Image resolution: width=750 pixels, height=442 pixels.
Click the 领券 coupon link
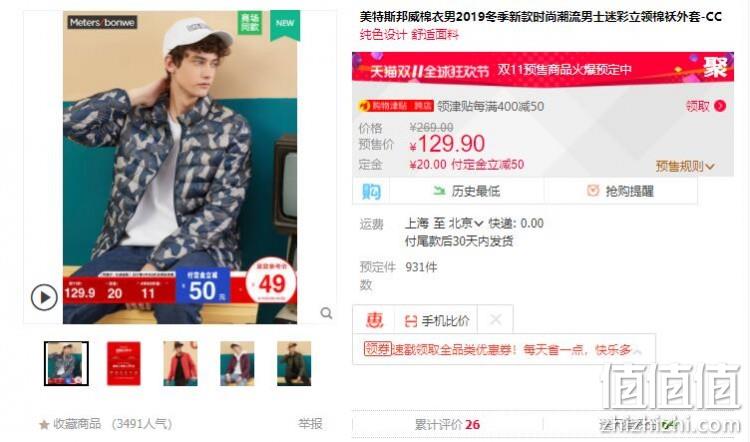[377, 349]
